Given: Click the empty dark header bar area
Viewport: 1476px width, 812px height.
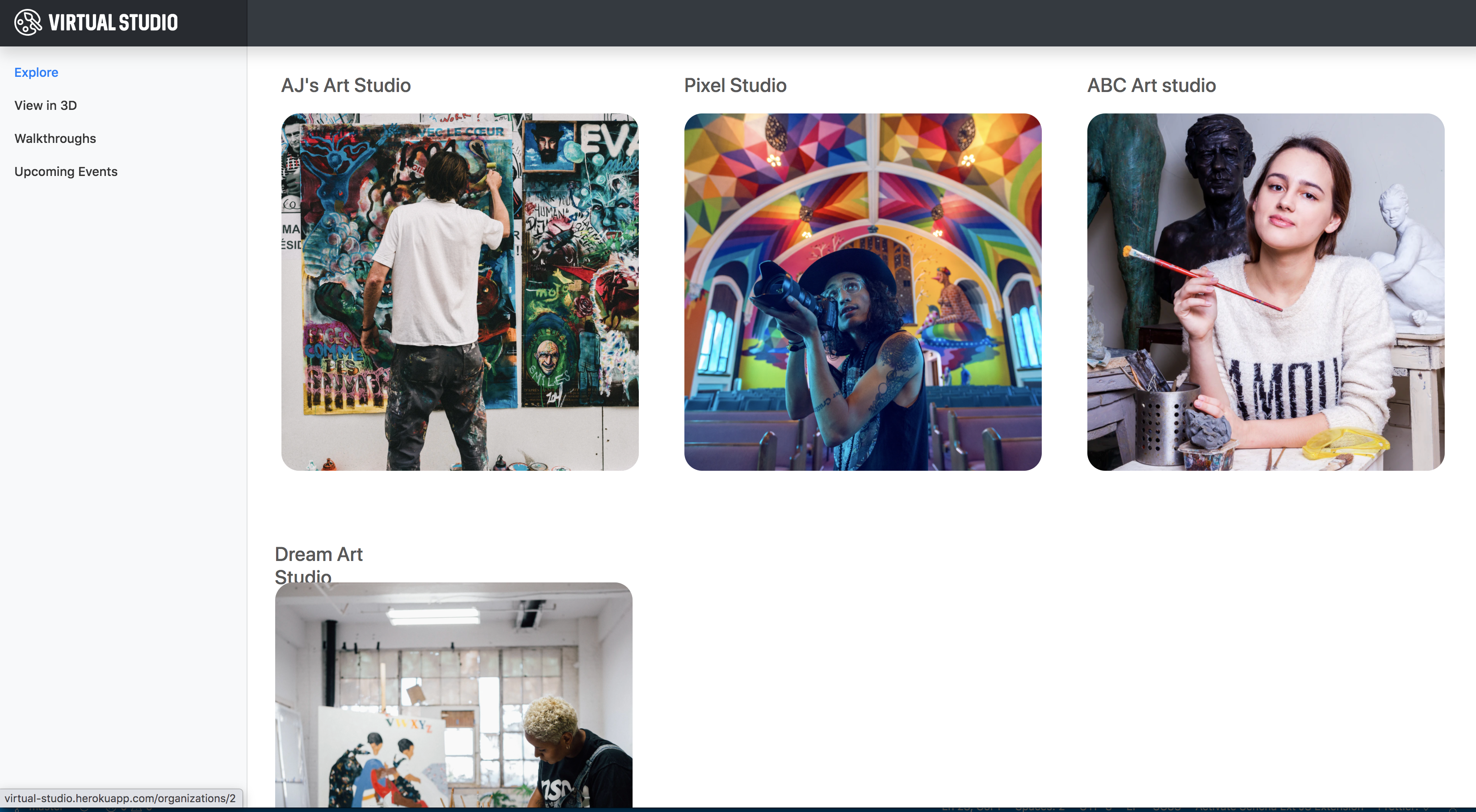Looking at the screenshot, I should pos(860,23).
